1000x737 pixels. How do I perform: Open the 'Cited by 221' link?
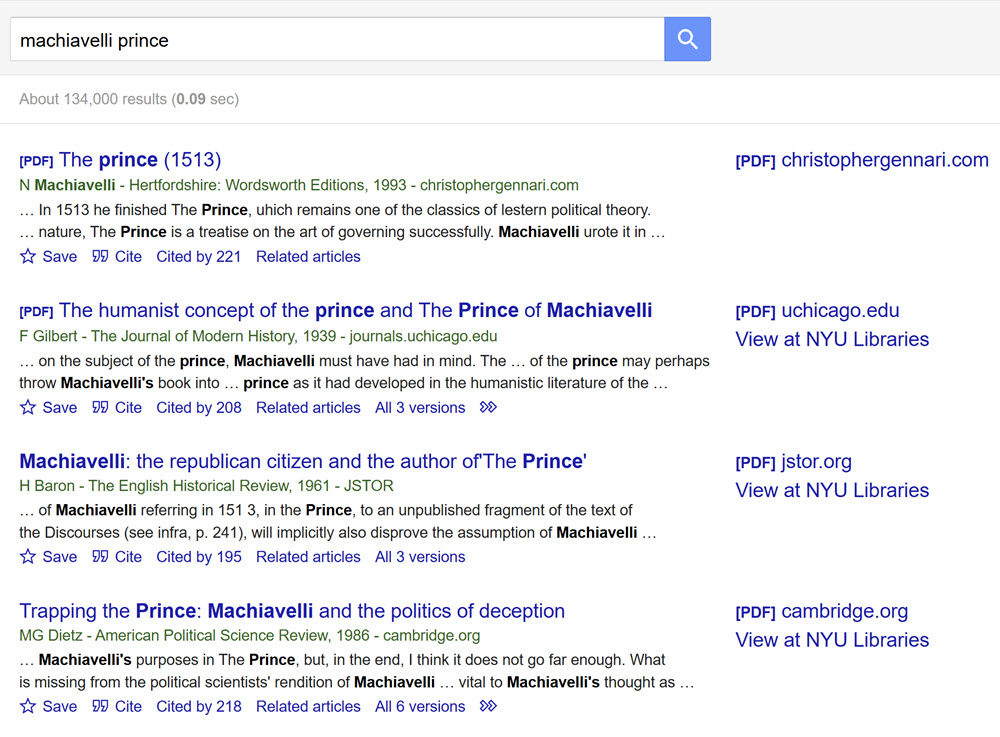pyautogui.click(x=198, y=256)
